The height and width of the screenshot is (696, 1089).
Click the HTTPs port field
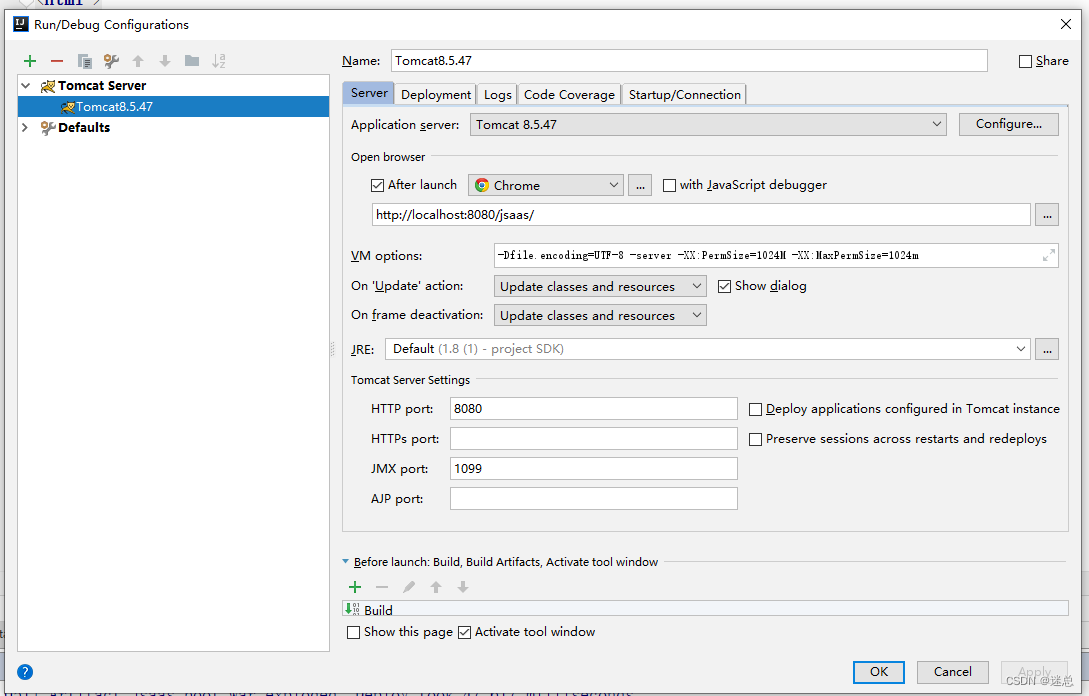[594, 438]
